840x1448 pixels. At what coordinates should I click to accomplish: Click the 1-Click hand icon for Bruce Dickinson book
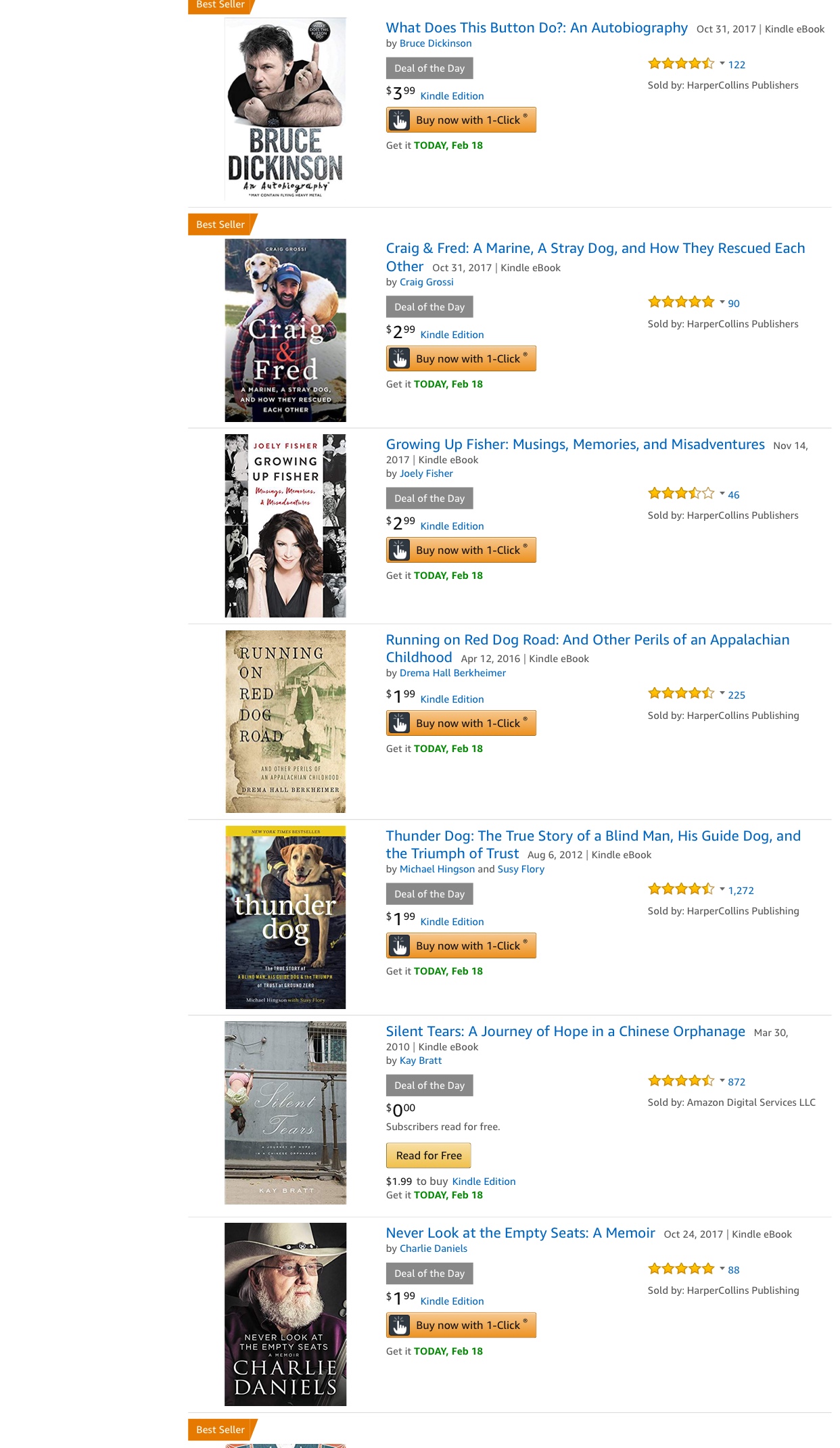(x=400, y=120)
